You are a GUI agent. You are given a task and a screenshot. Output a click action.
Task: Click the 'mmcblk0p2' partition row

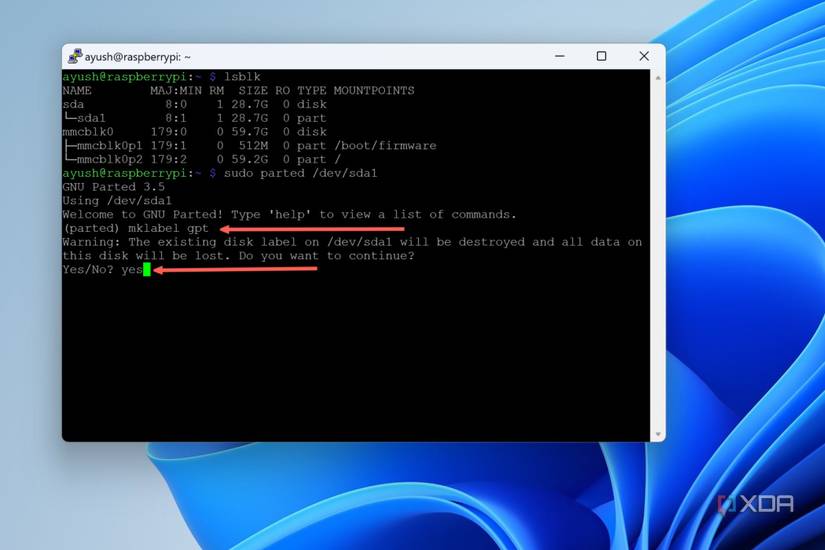(202, 159)
